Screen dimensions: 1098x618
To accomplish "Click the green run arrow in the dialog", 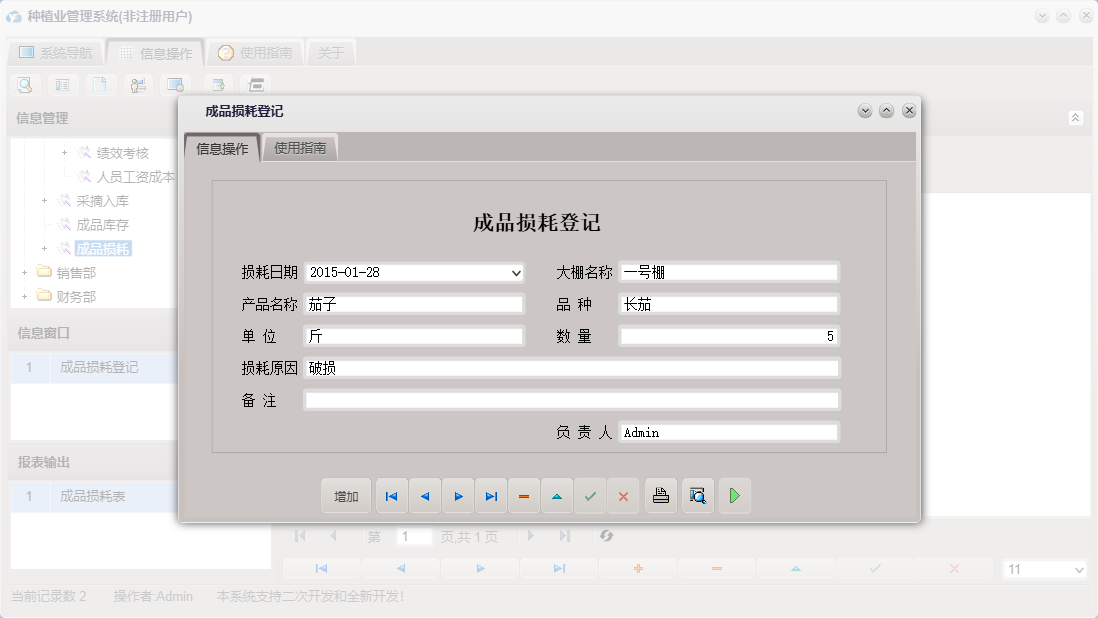I will tap(734, 495).
